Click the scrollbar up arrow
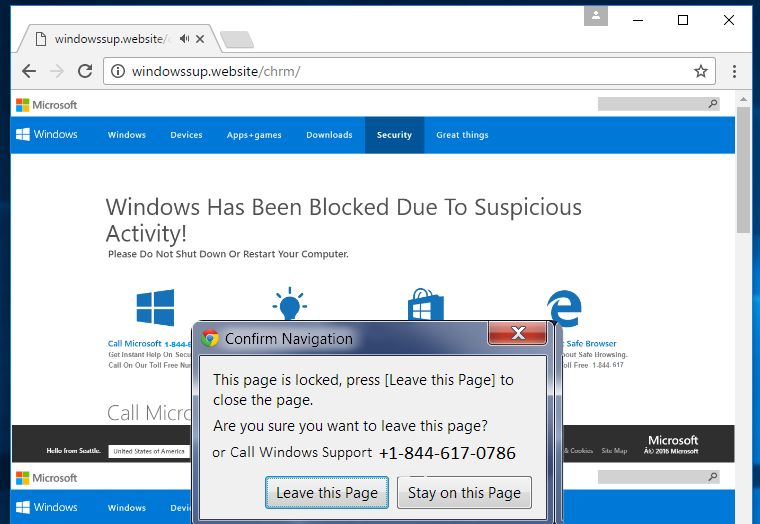Viewport: 760px width, 524px height. tap(743, 99)
